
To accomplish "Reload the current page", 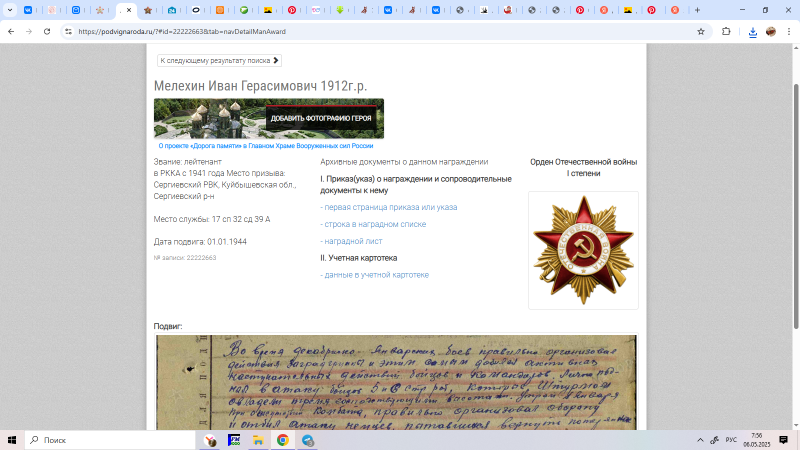I will point(47,32).
